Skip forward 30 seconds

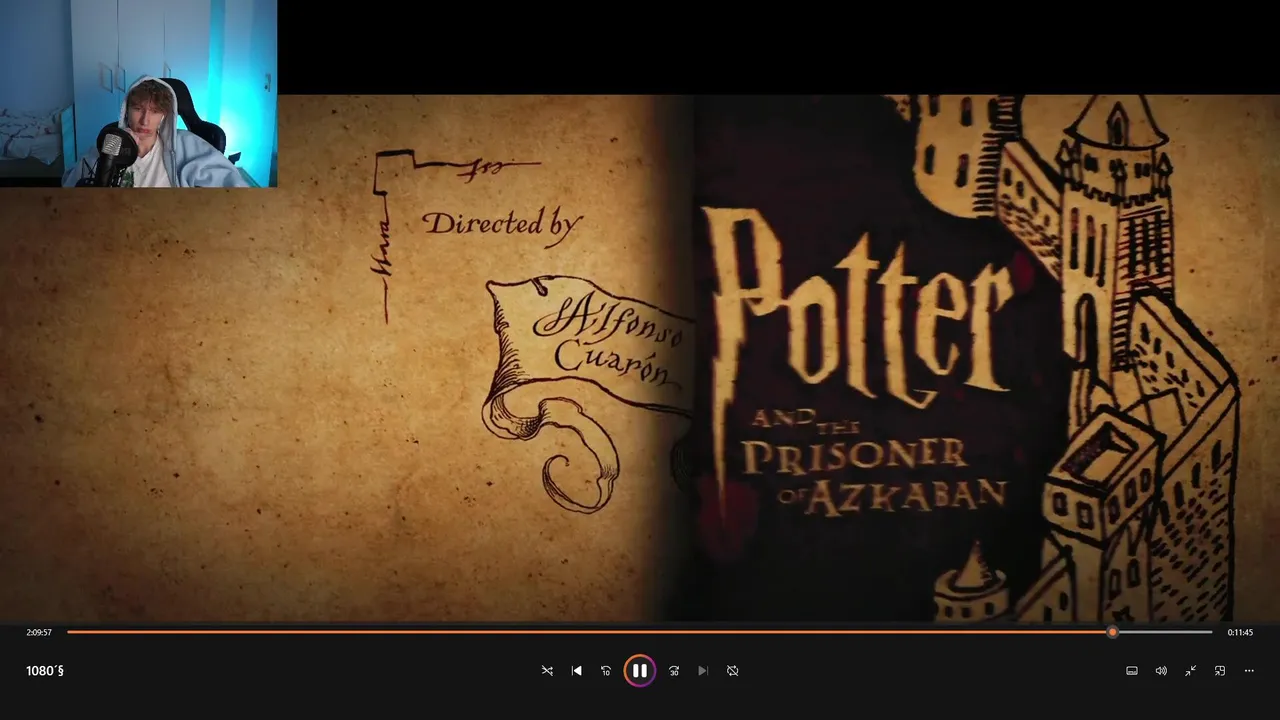674,671
